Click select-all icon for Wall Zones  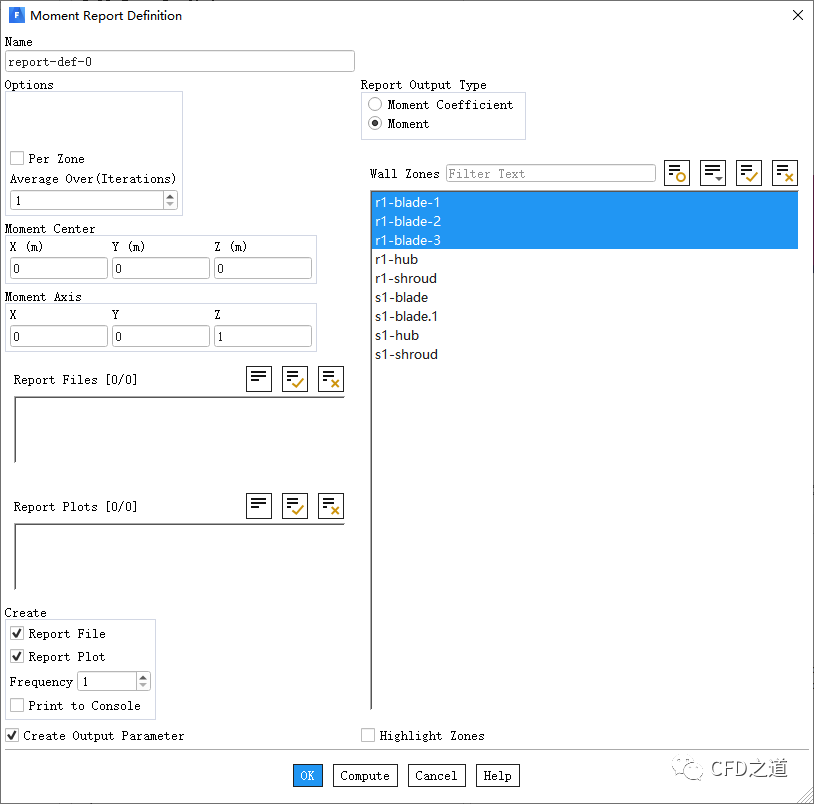coord(749,173)
